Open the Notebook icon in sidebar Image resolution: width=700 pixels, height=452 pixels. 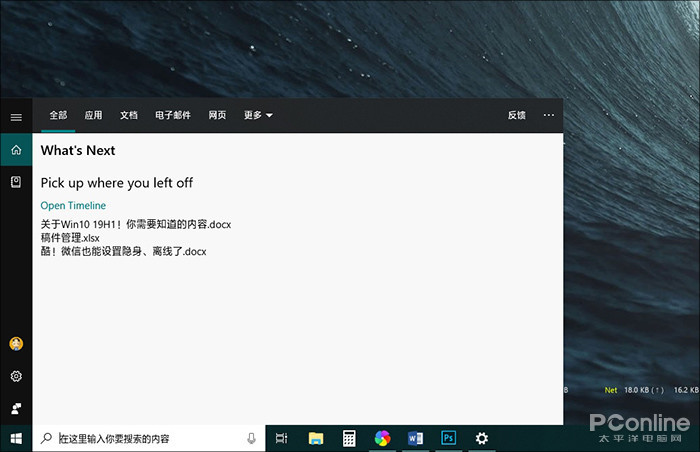click(16, 182)
